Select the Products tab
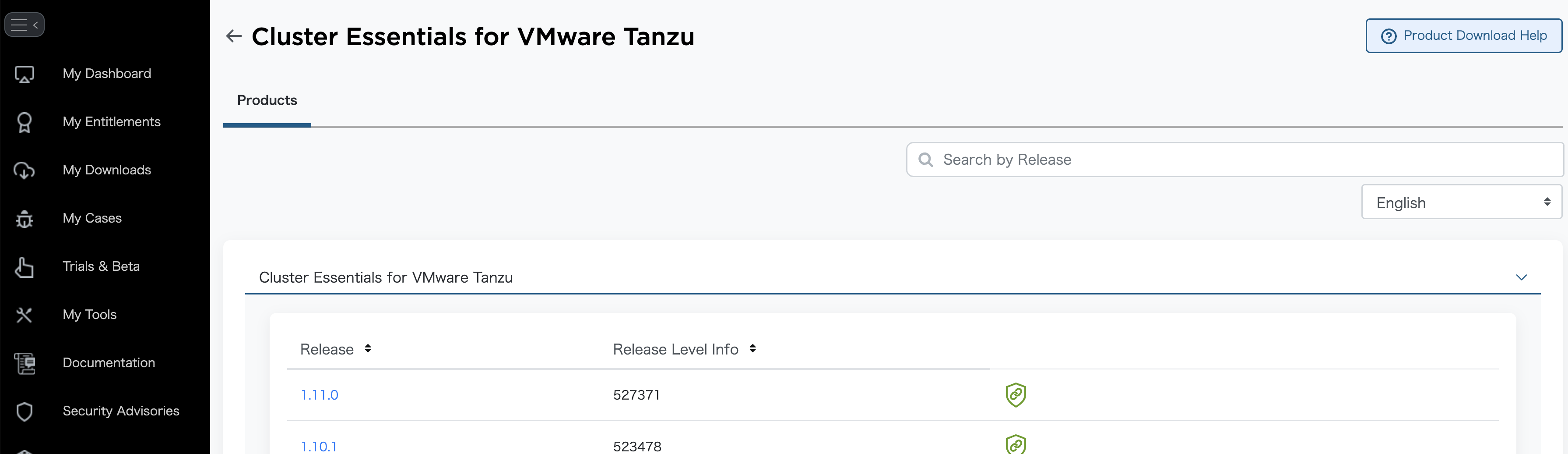1568x454 pixels. 267,100
